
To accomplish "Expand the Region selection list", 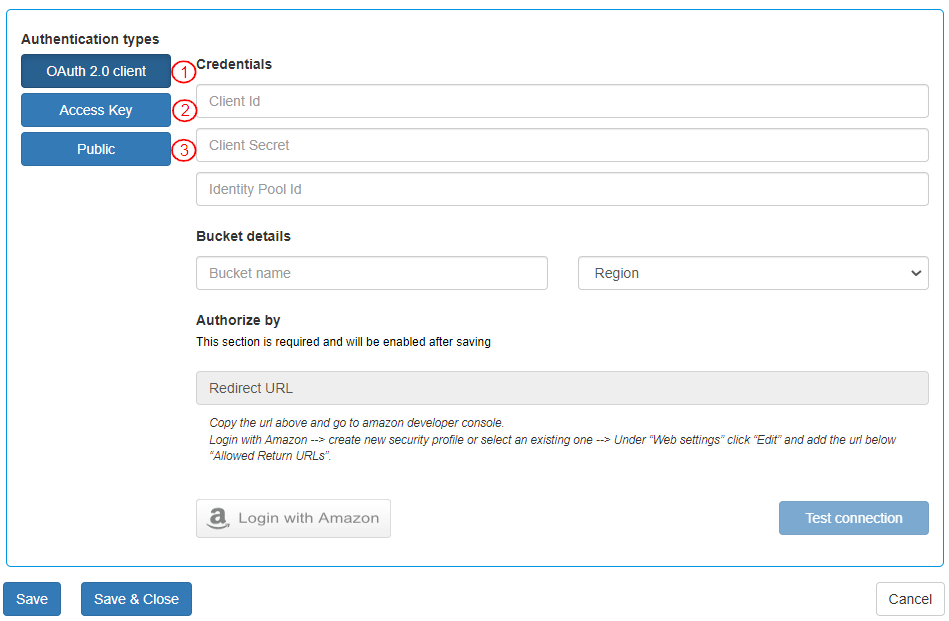I will click(752, 272).
